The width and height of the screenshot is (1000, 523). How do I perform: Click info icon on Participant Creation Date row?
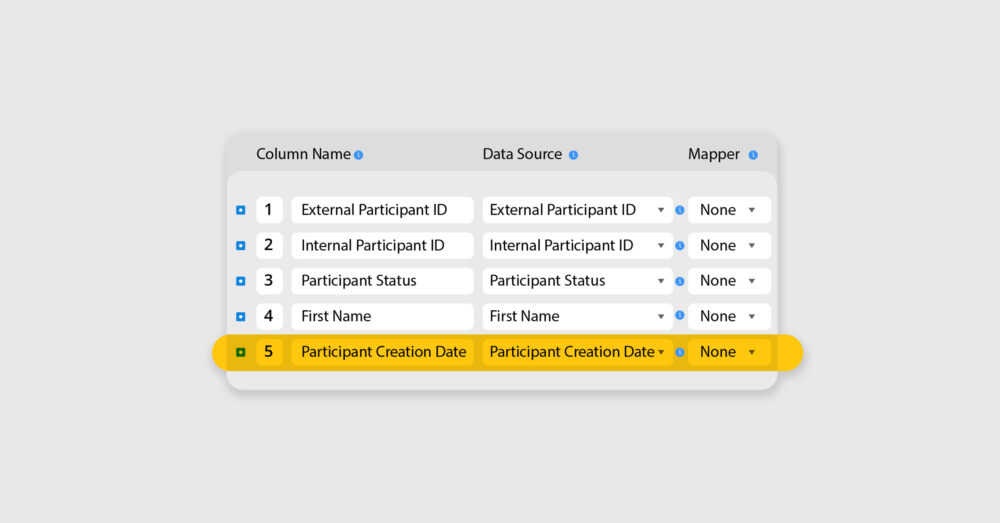tap(680, 352)
